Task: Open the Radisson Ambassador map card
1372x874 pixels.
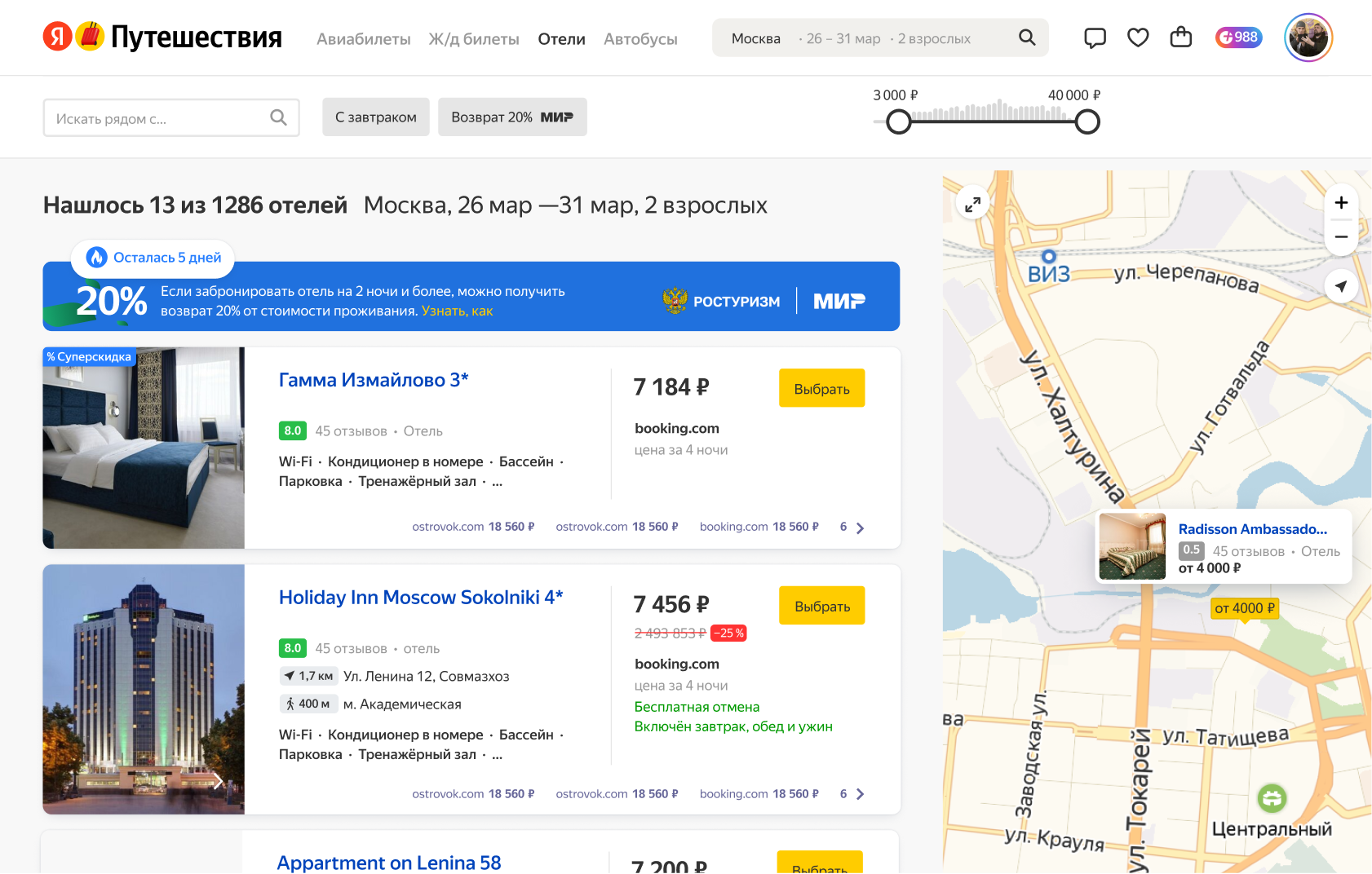Action: (1224, 546)
